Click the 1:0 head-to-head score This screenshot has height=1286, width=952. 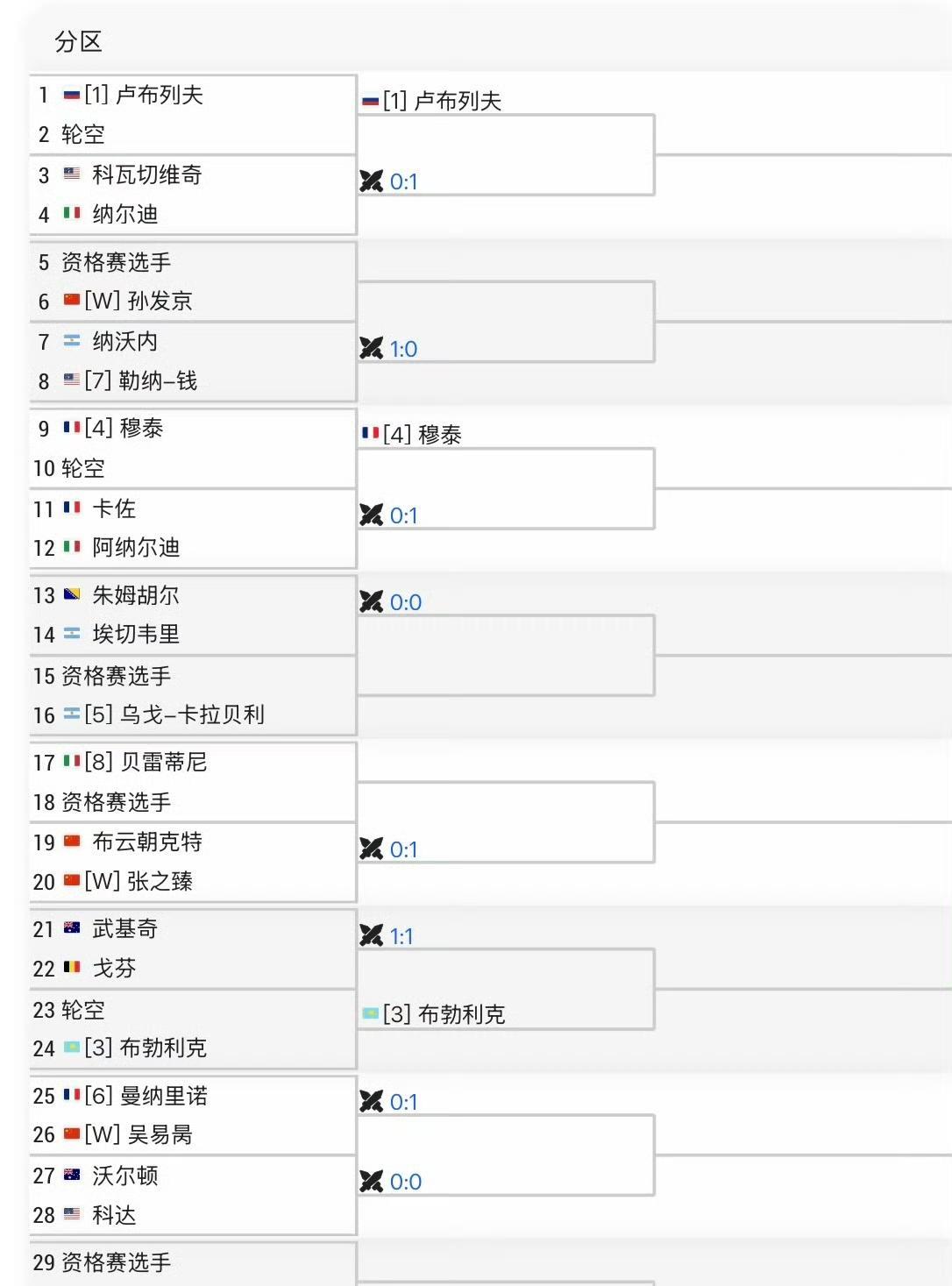pyautogui.click(x=404, y=349)
